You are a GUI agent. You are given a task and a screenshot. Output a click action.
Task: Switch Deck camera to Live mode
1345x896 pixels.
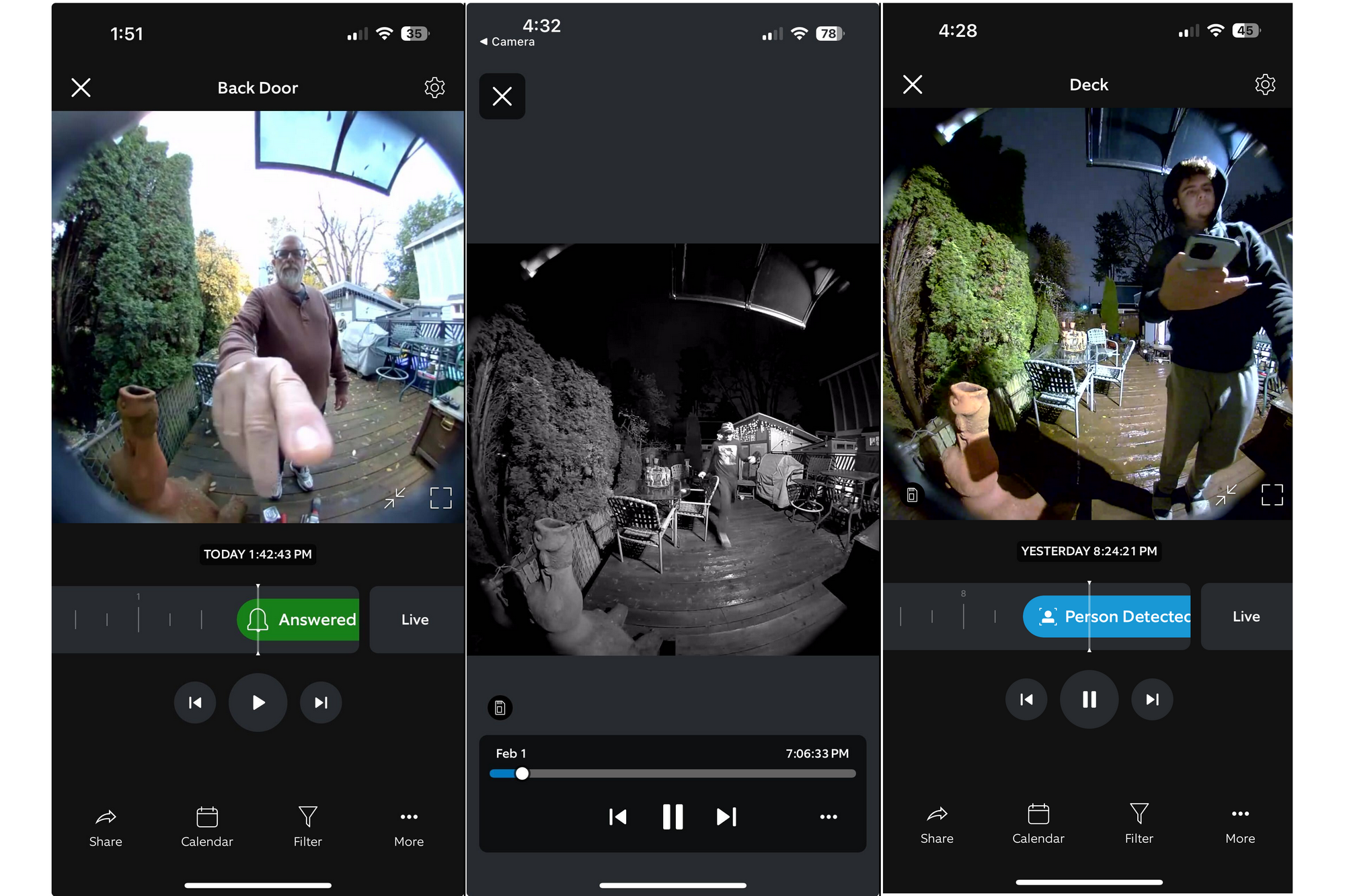tap(1246, 616)
